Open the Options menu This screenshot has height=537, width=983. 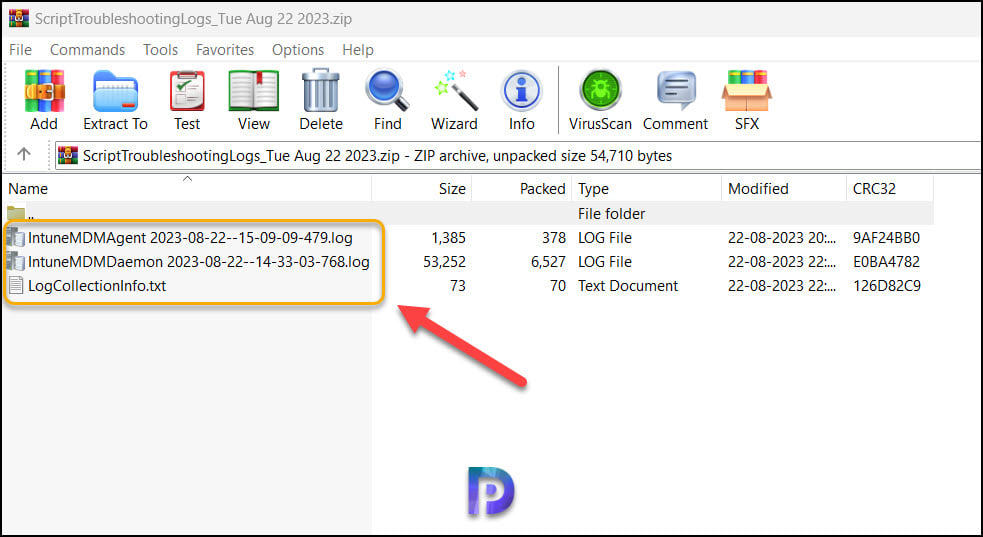coord(298,50)
